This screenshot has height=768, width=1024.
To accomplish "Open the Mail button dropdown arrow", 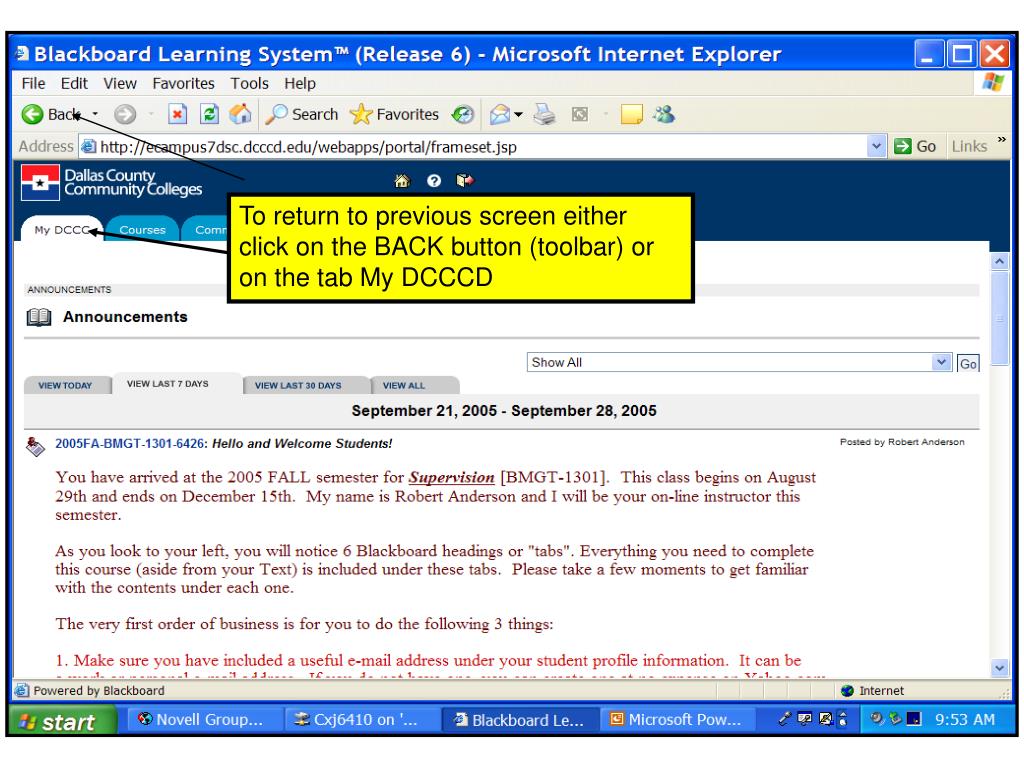I will point(519,114).
